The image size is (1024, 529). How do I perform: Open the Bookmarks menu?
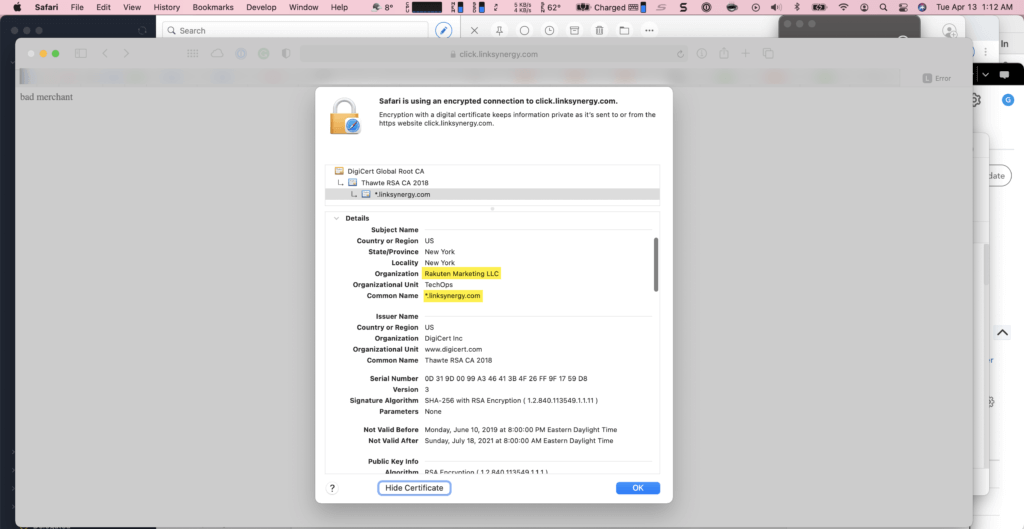[x=212, y=7]
